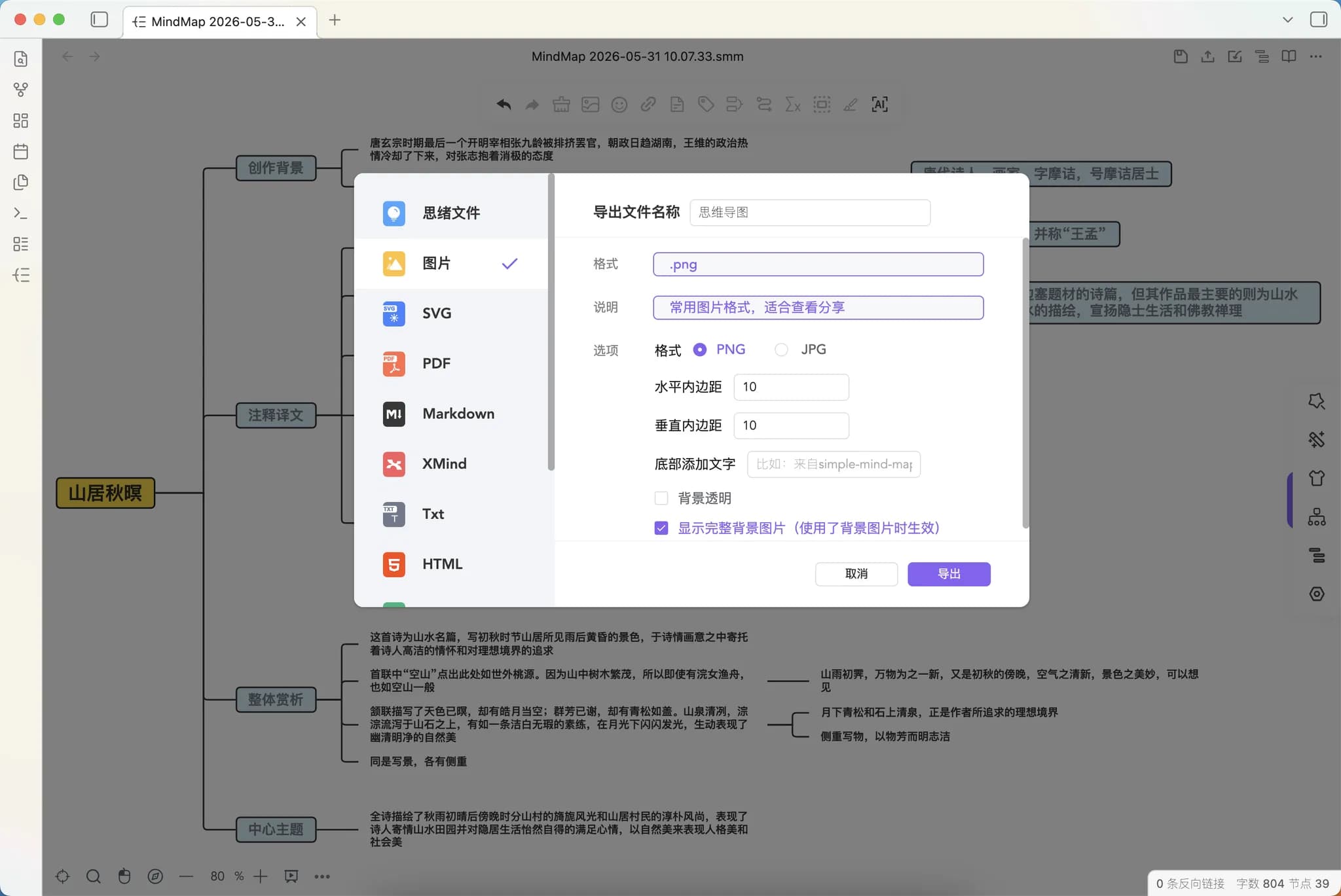Click the note toolbar icon
1341x896 pixels.
click(677, 105)
